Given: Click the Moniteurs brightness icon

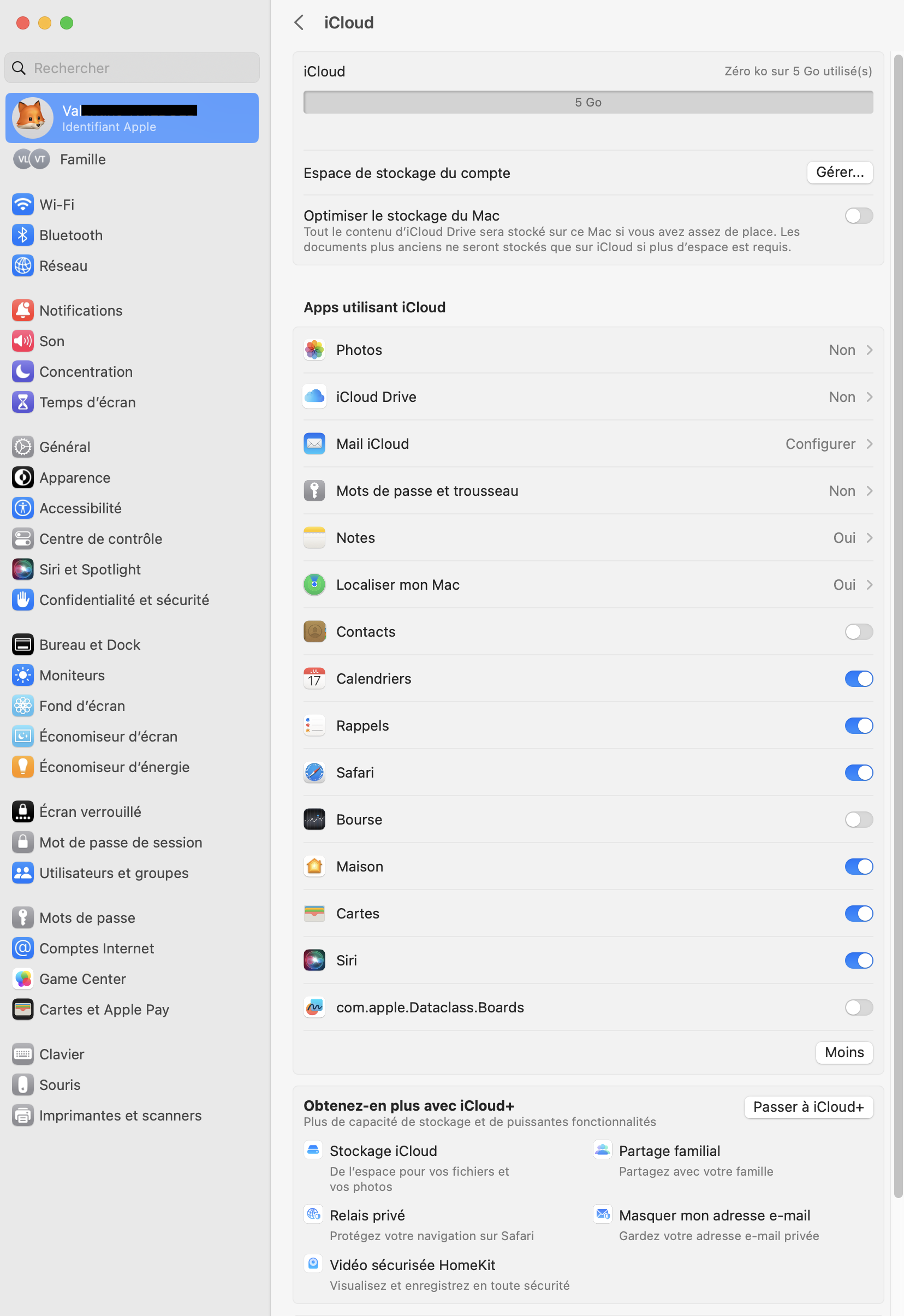Looking at the screenshot, I should pos(23,675).
